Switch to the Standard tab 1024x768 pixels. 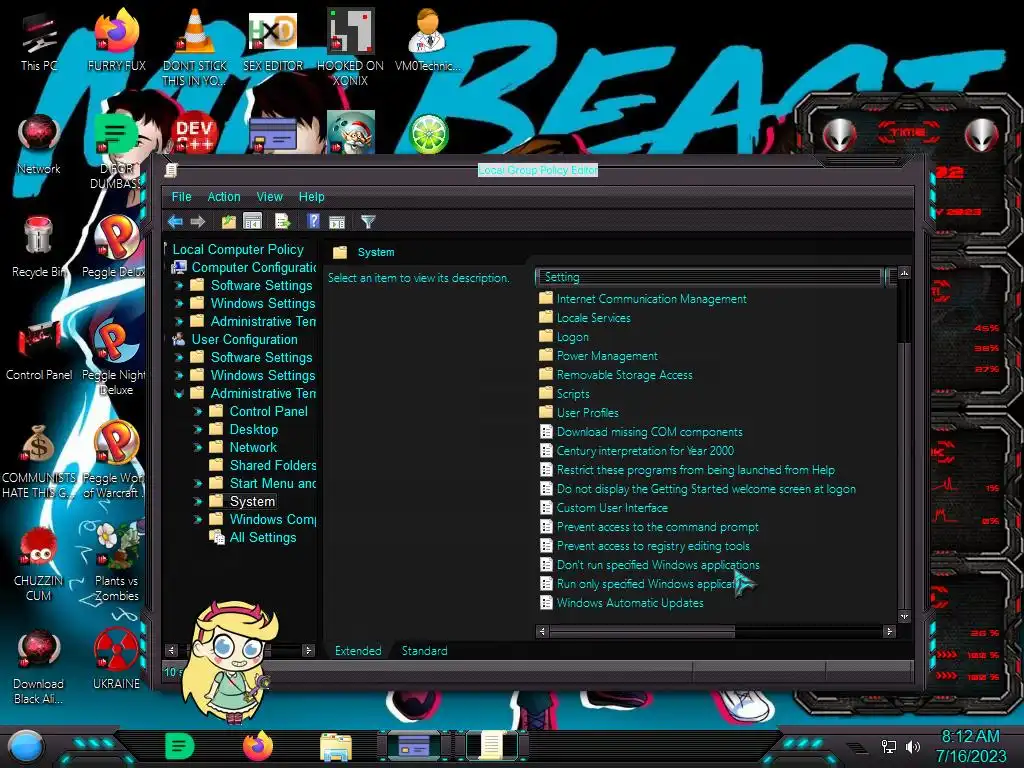coord(424,650)
